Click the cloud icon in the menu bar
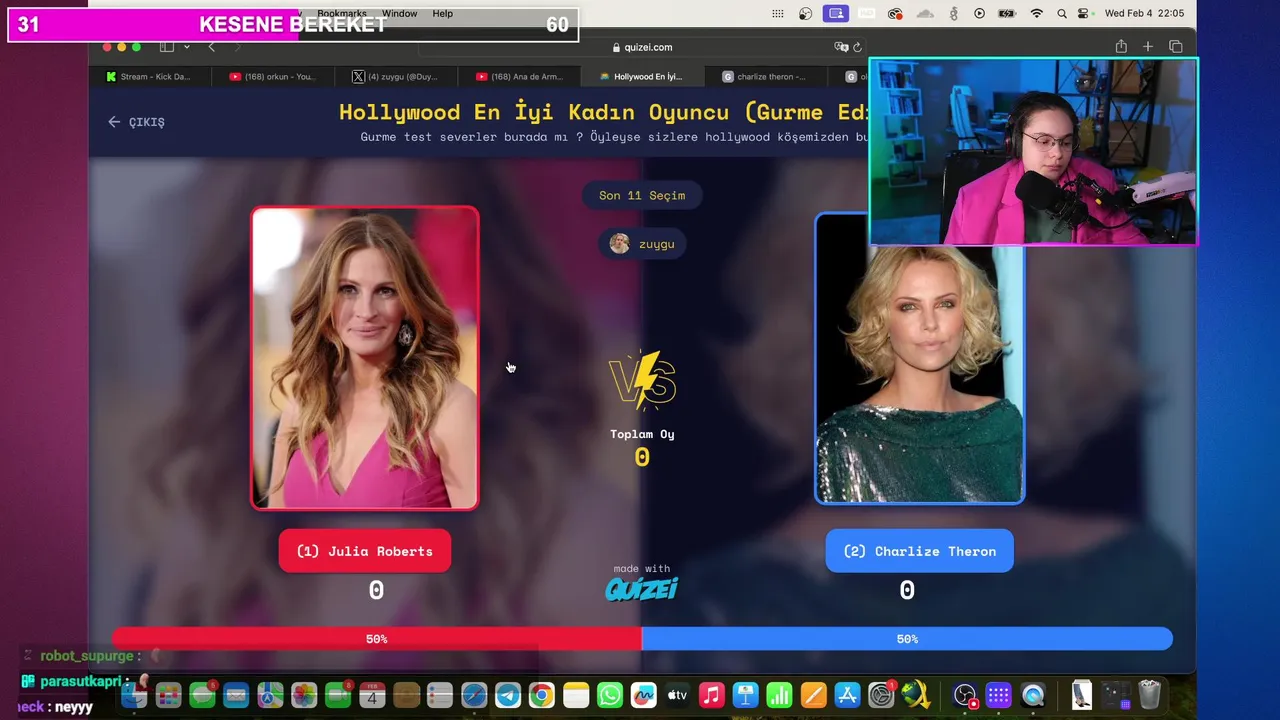 click(925, 13)
